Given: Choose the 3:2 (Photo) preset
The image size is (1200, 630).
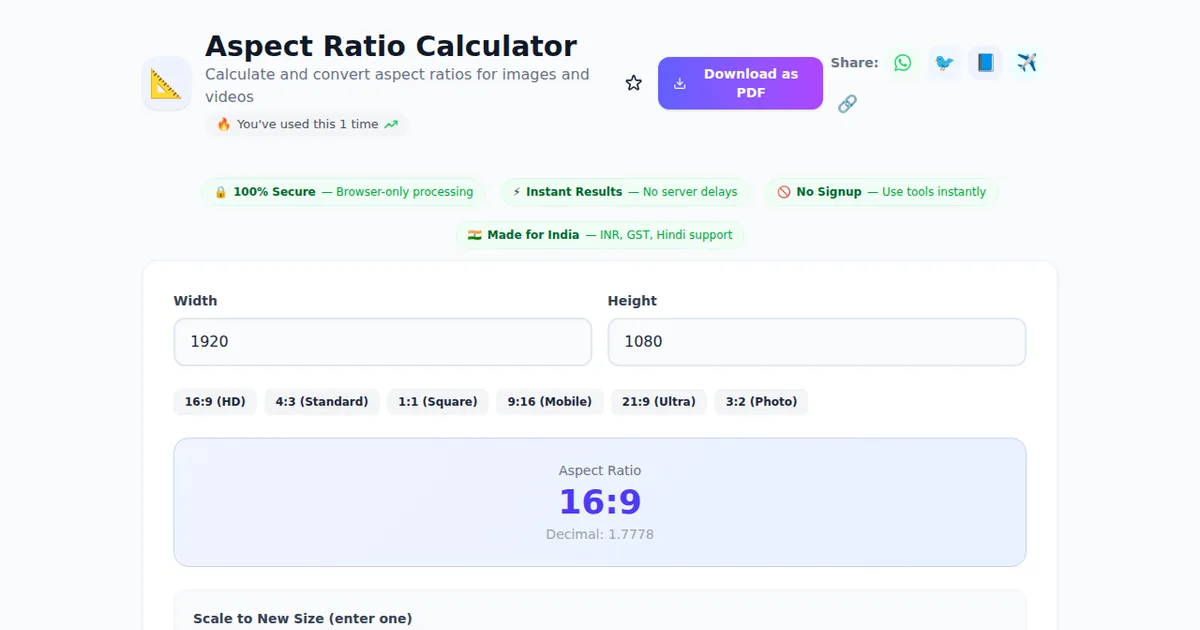Looking at the screenshot, I should 761,402.
